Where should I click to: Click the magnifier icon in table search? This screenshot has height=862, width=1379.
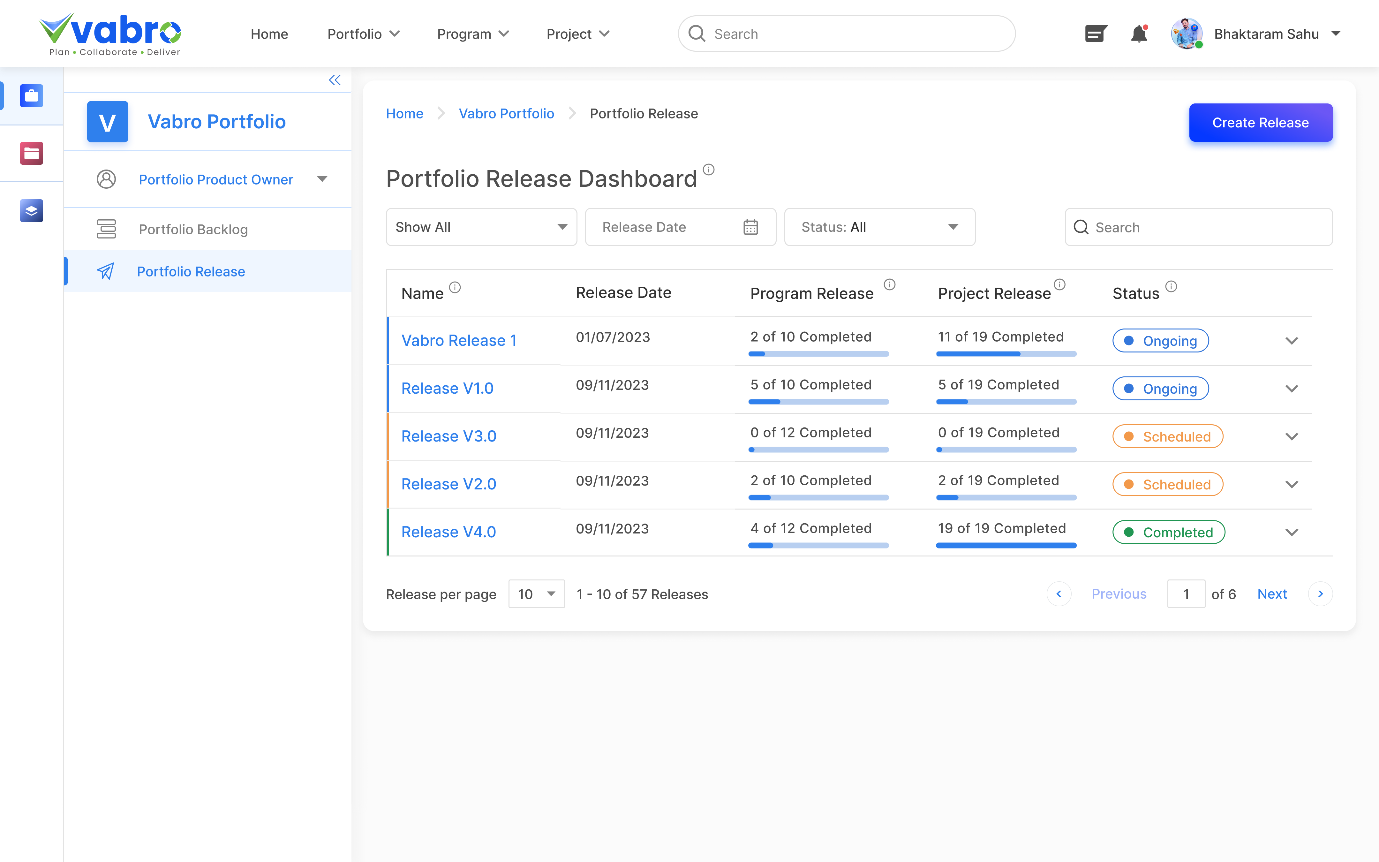(x=1081, y=227)
